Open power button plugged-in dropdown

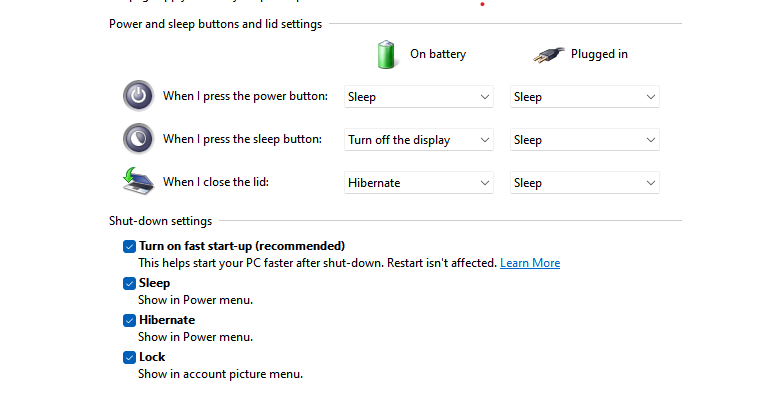(584, 97)
